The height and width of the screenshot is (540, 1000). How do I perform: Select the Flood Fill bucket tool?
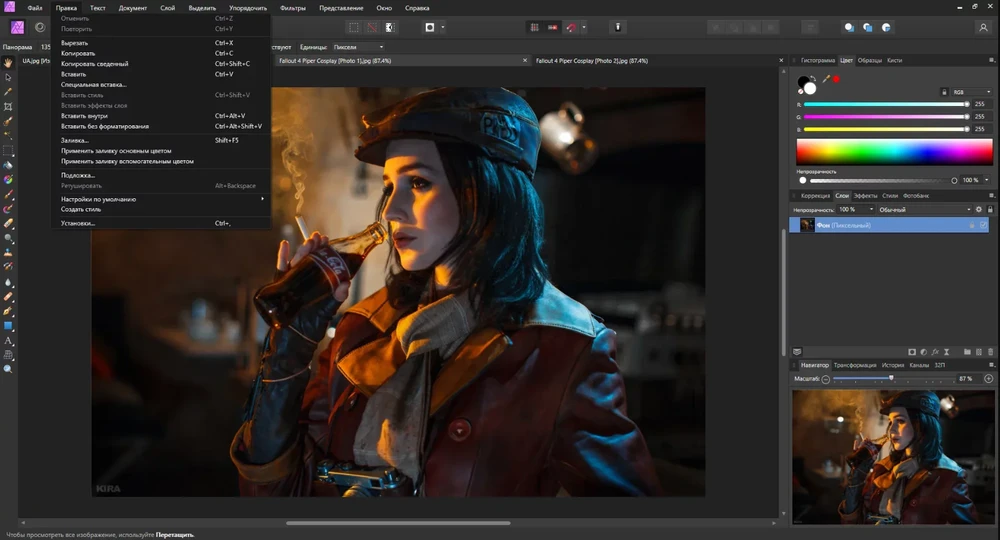[x=8, y=165]
